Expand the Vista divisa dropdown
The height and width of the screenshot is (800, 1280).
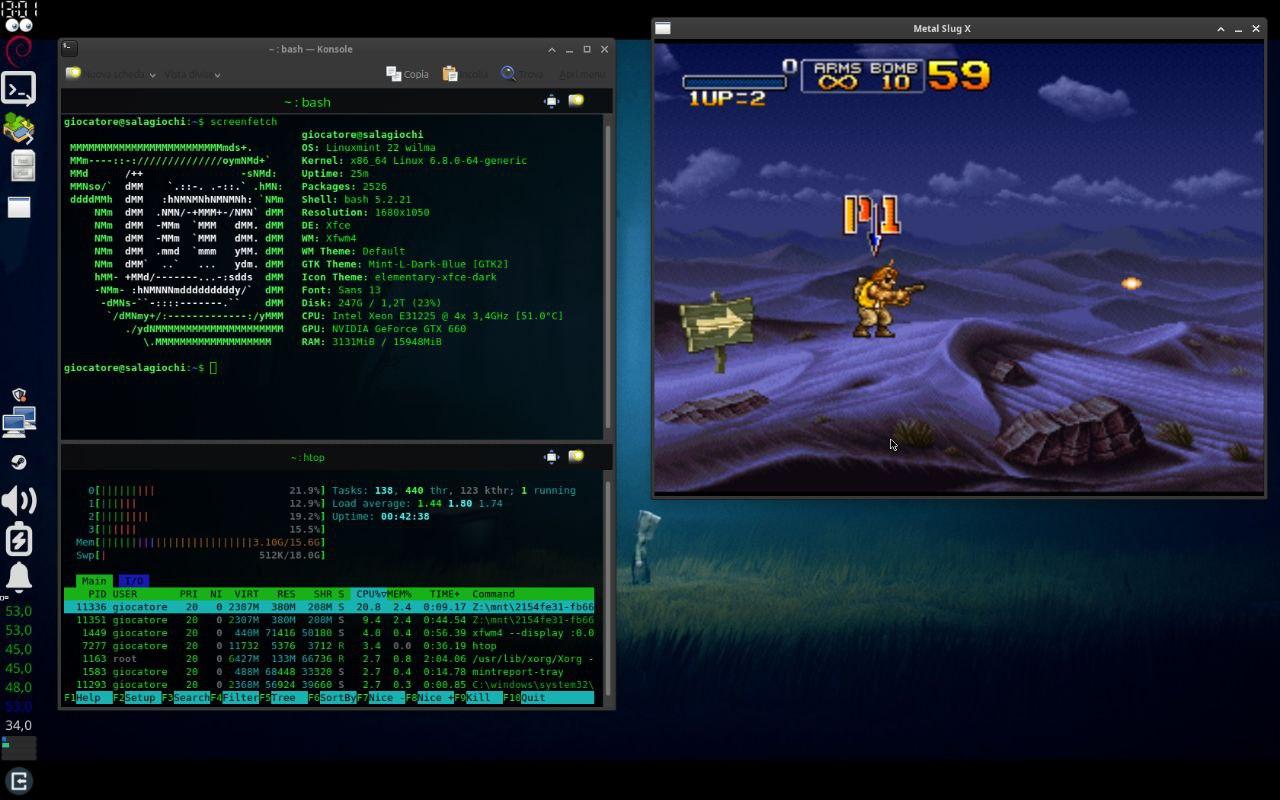[x=217, y=75]
